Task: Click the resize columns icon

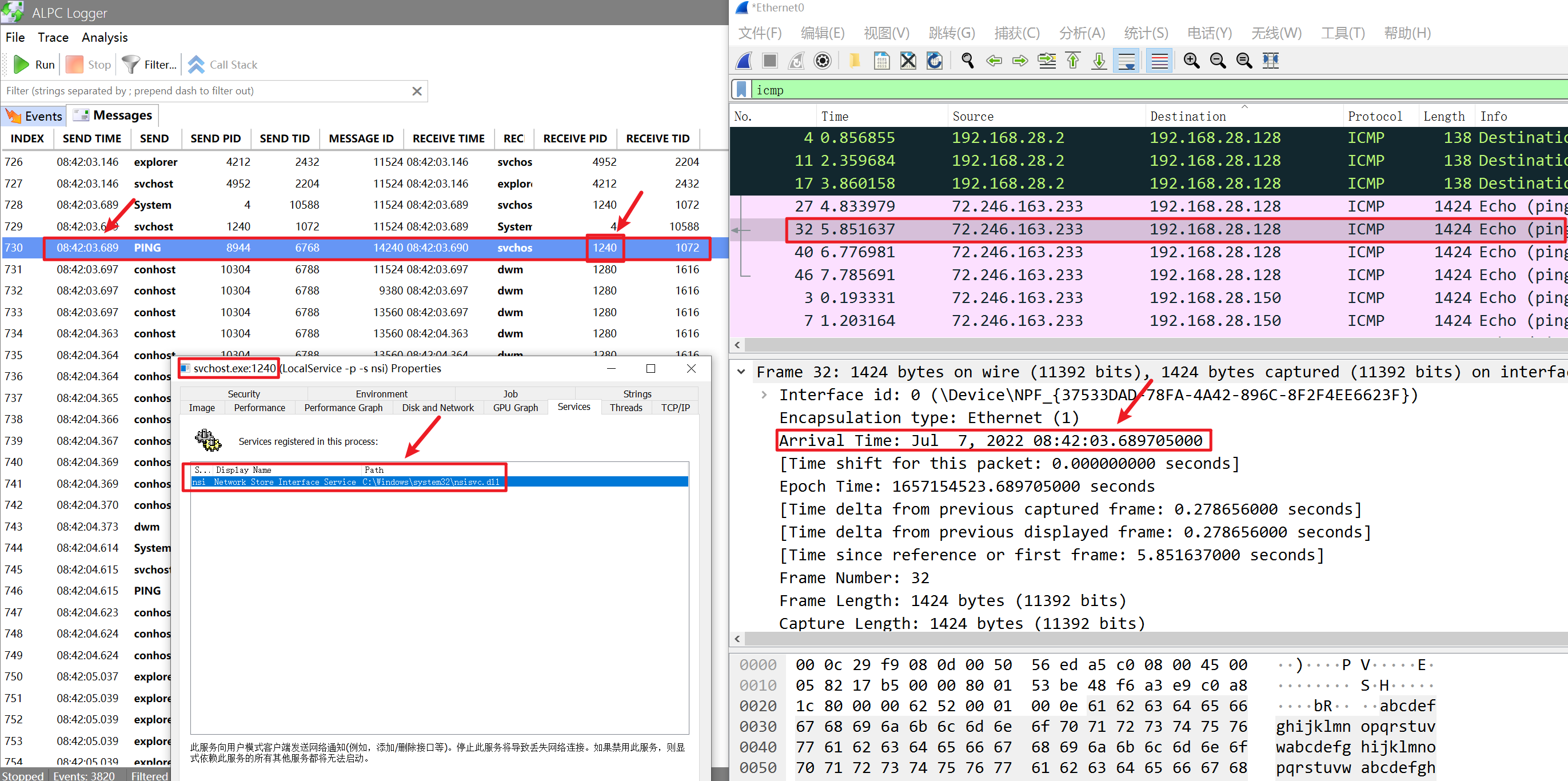Action: (x=1270, y=61)
